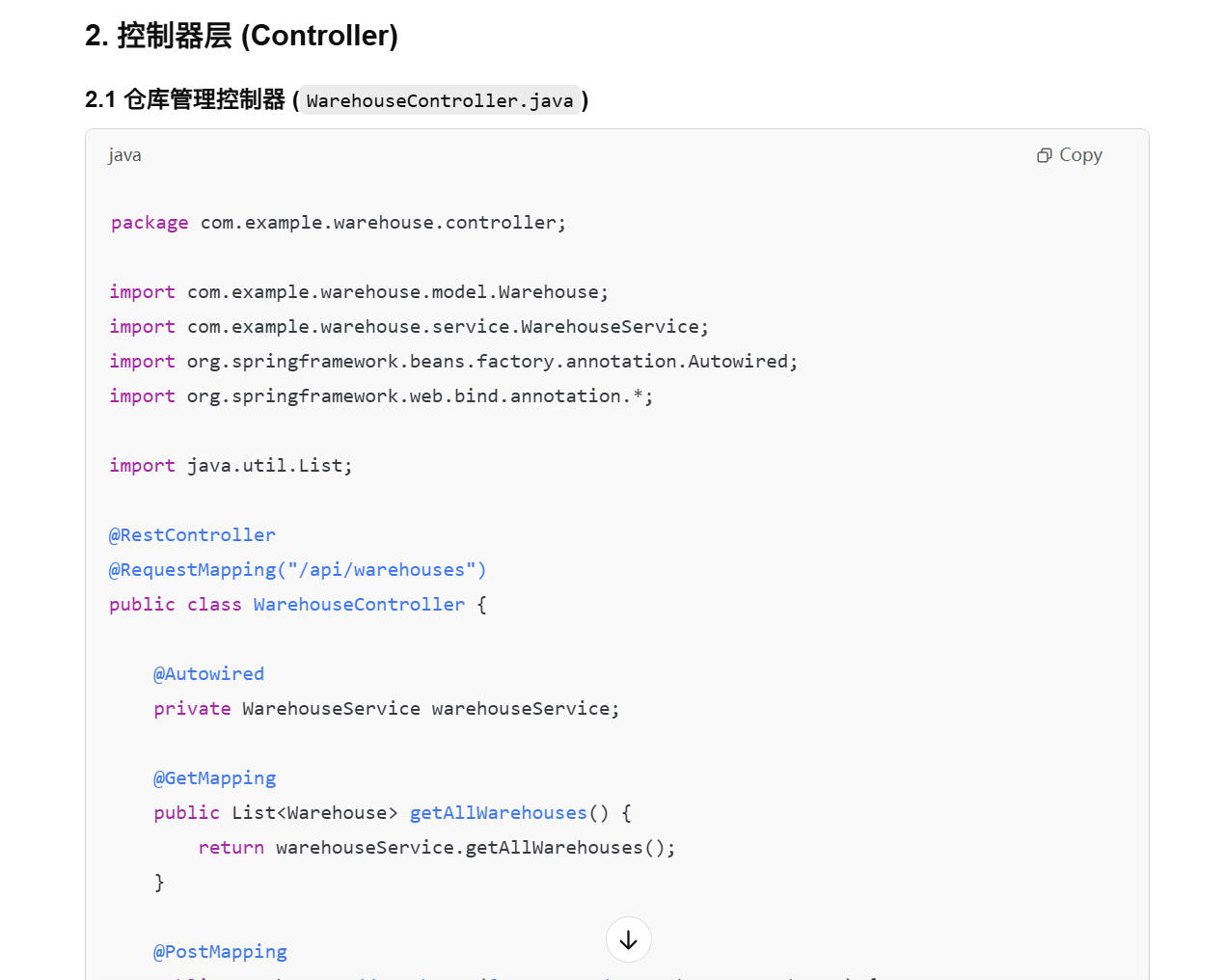
Task: Click the WarehouseService import line
Action: 408,327
